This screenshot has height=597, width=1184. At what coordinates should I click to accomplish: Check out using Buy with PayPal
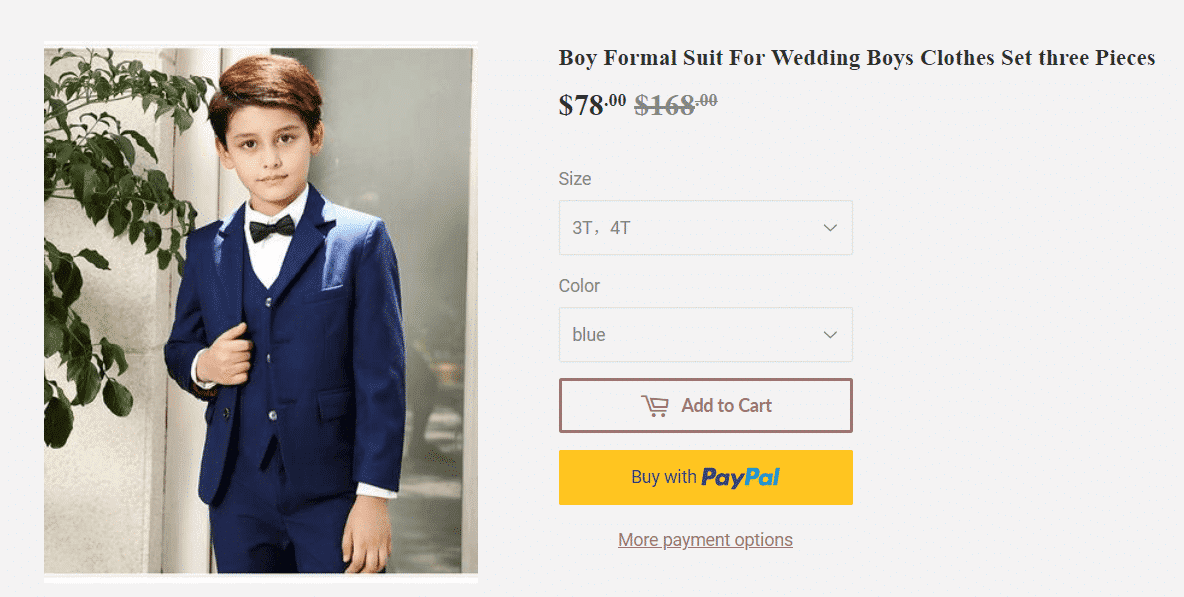[x=705, y=477]
